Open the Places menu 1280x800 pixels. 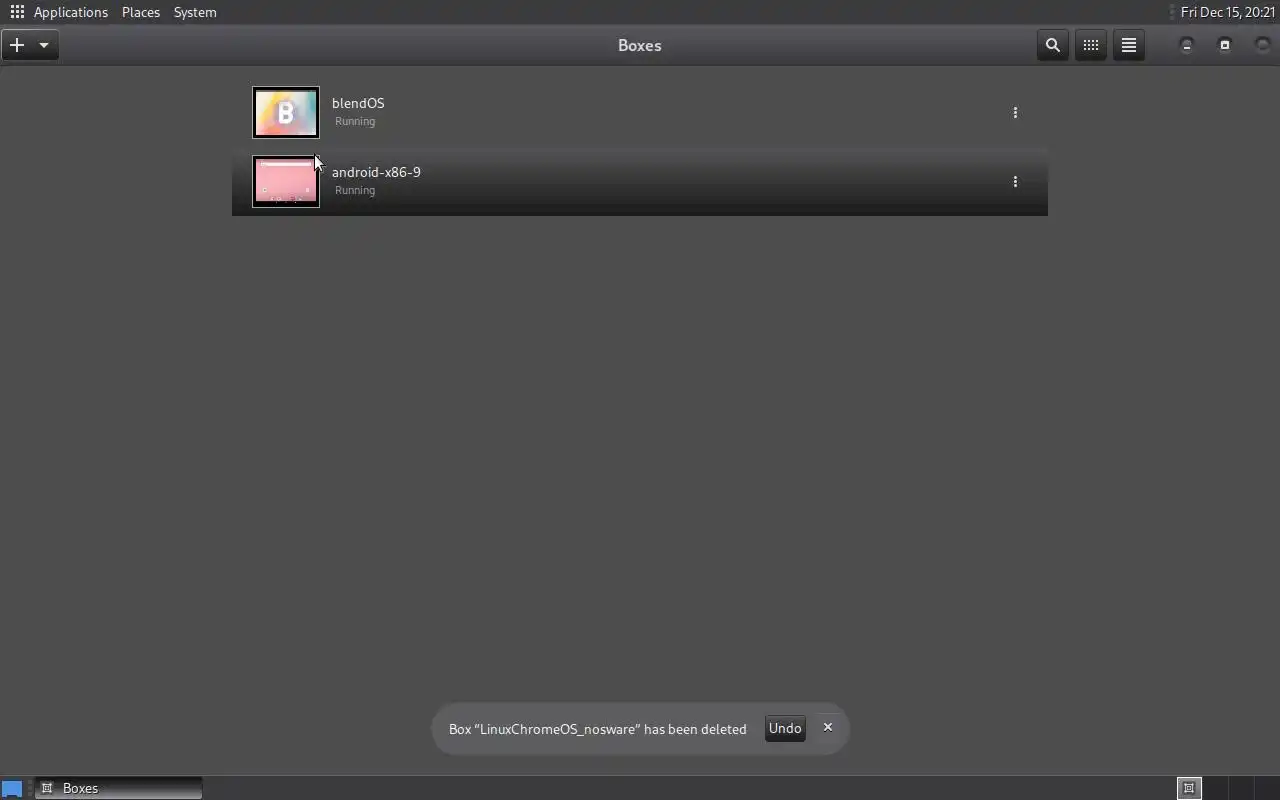click(141, 12)
